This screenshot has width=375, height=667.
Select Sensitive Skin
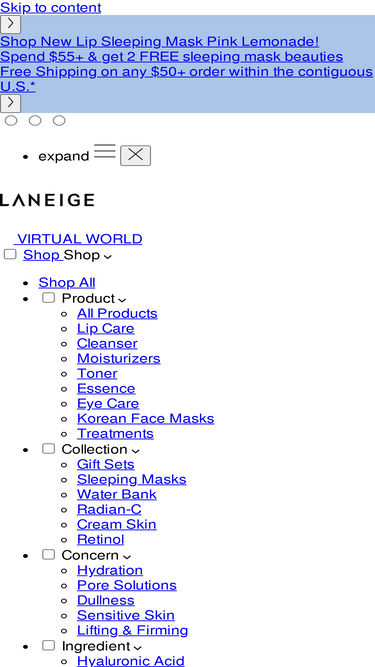[125, 615]
